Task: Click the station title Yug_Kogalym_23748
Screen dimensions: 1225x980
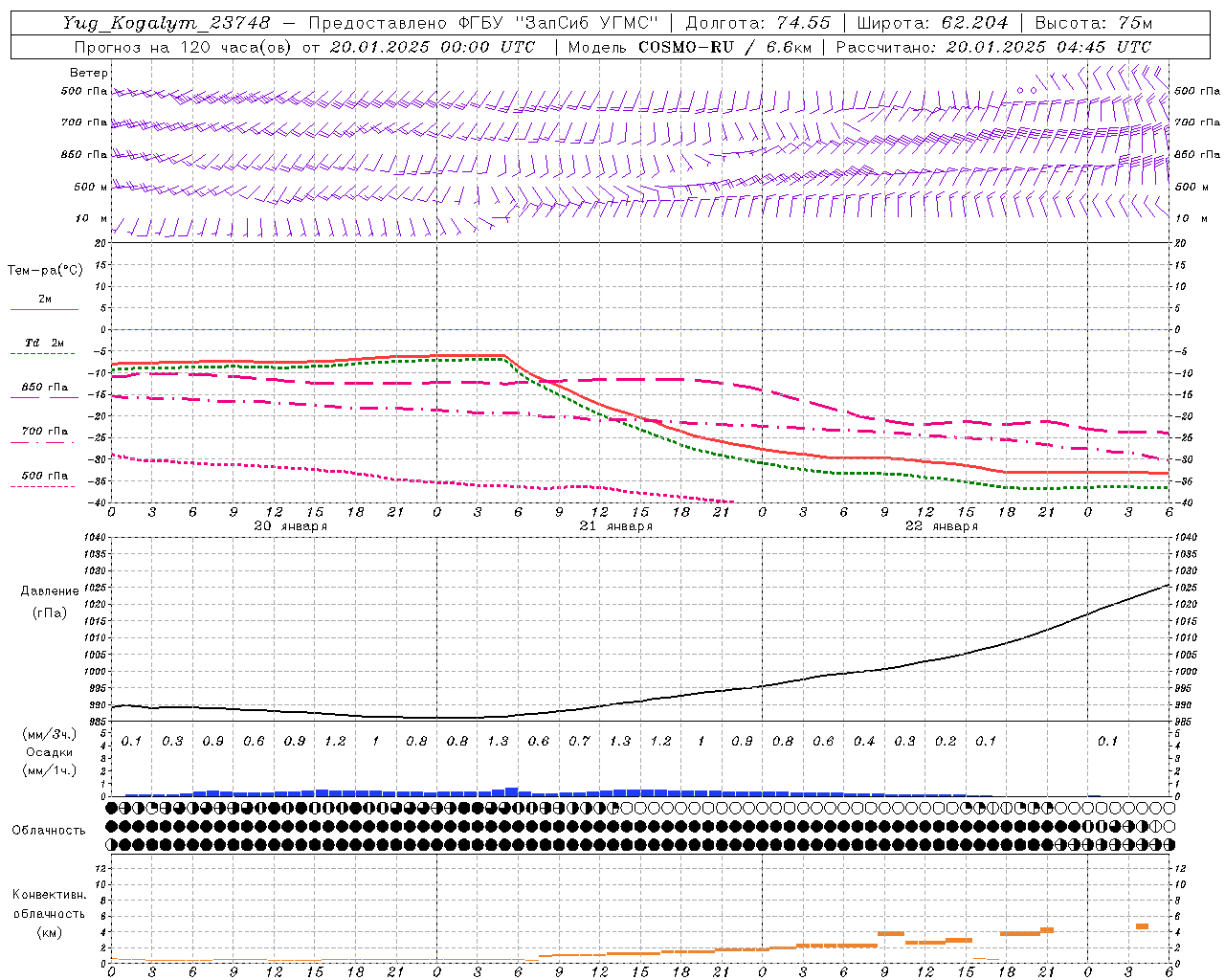Action: 167,23
